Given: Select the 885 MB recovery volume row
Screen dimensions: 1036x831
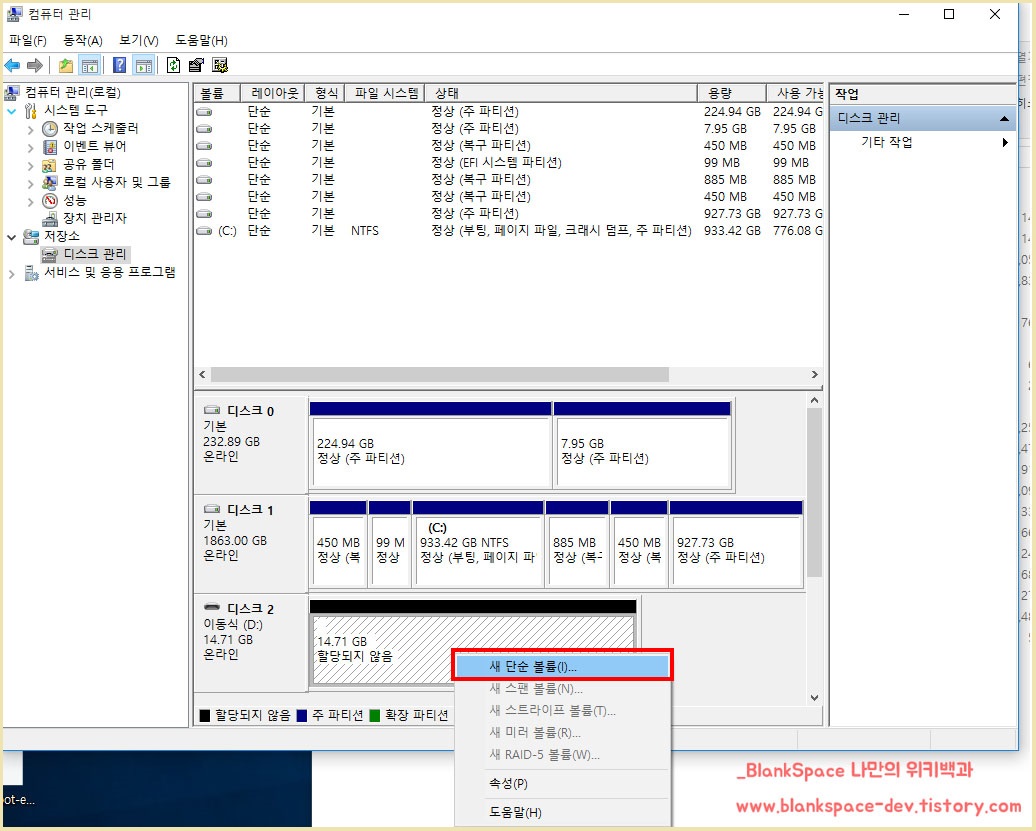Looking at the screenshot, I should coord(509,180).
